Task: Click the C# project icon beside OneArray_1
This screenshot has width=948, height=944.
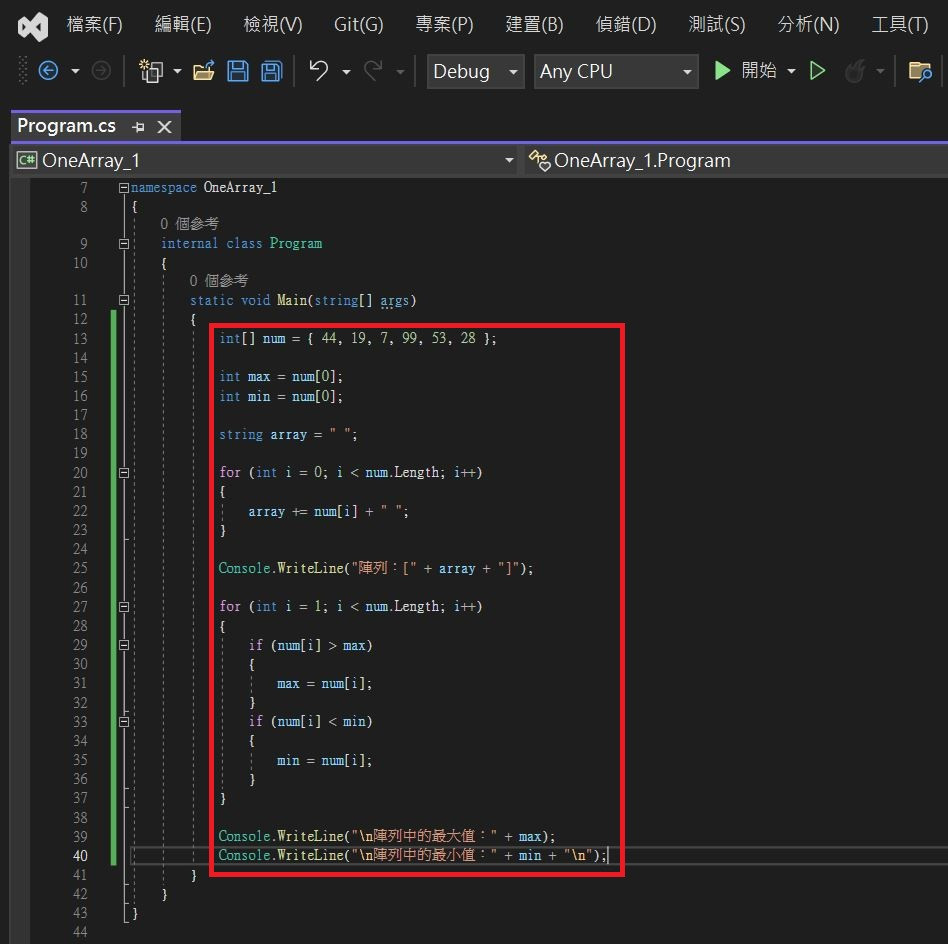Action: [27, 160]
